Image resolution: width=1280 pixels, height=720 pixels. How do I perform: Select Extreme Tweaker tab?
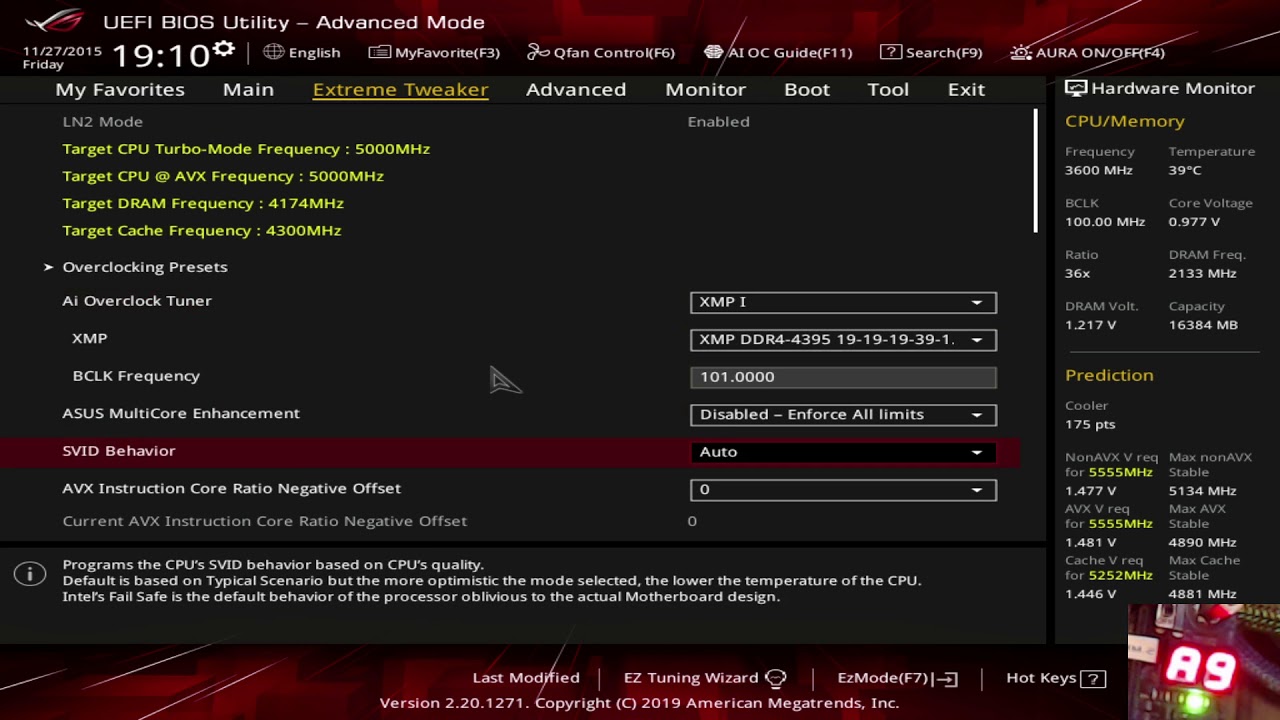point(400,89)
